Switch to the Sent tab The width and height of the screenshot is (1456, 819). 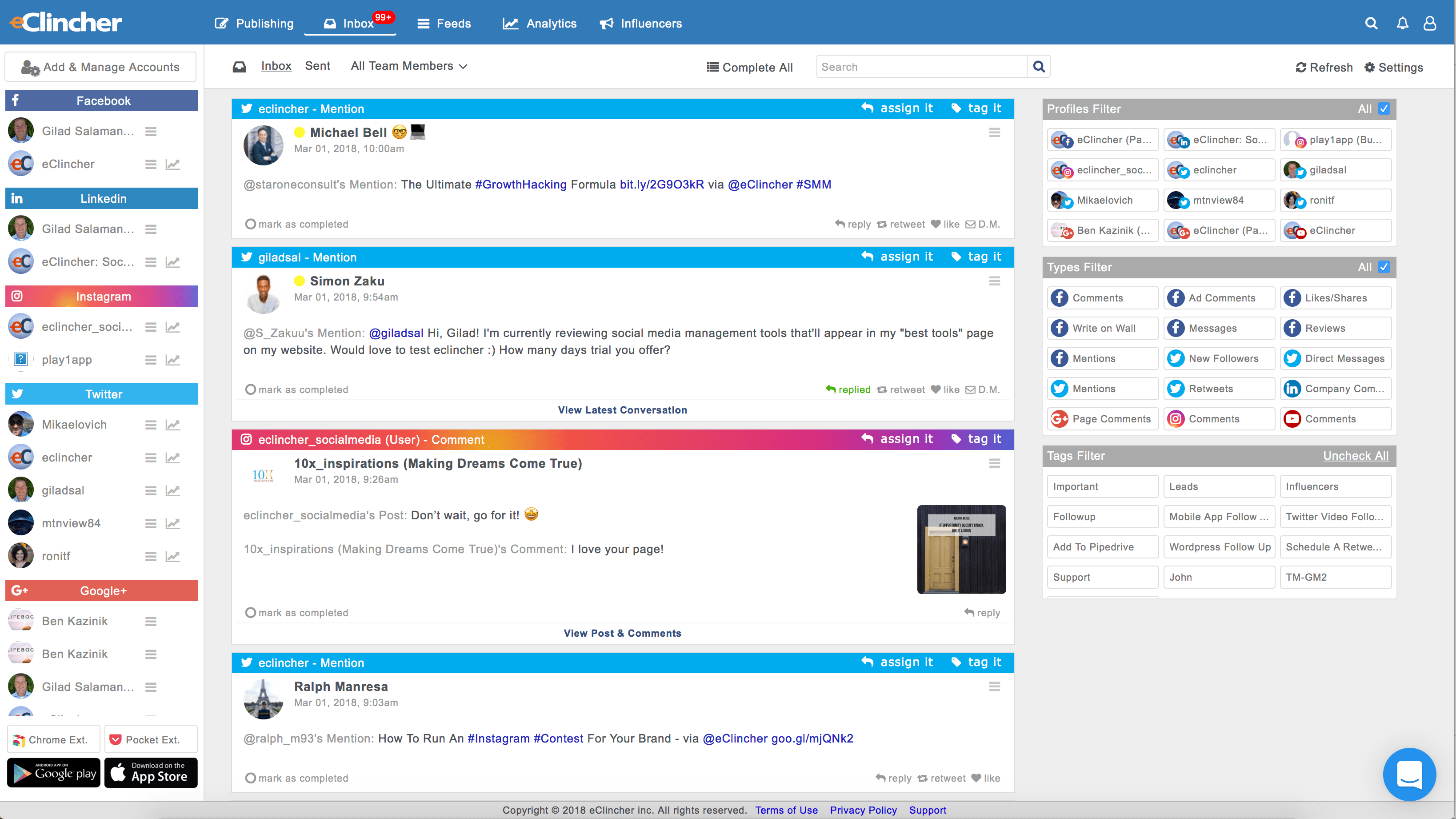(x=317, y=66)
